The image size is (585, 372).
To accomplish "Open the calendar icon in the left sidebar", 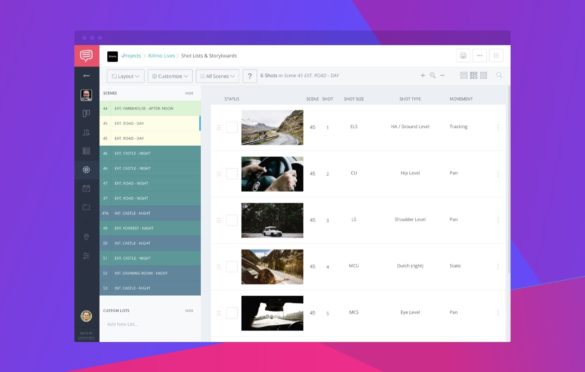I will coord(86,188).
